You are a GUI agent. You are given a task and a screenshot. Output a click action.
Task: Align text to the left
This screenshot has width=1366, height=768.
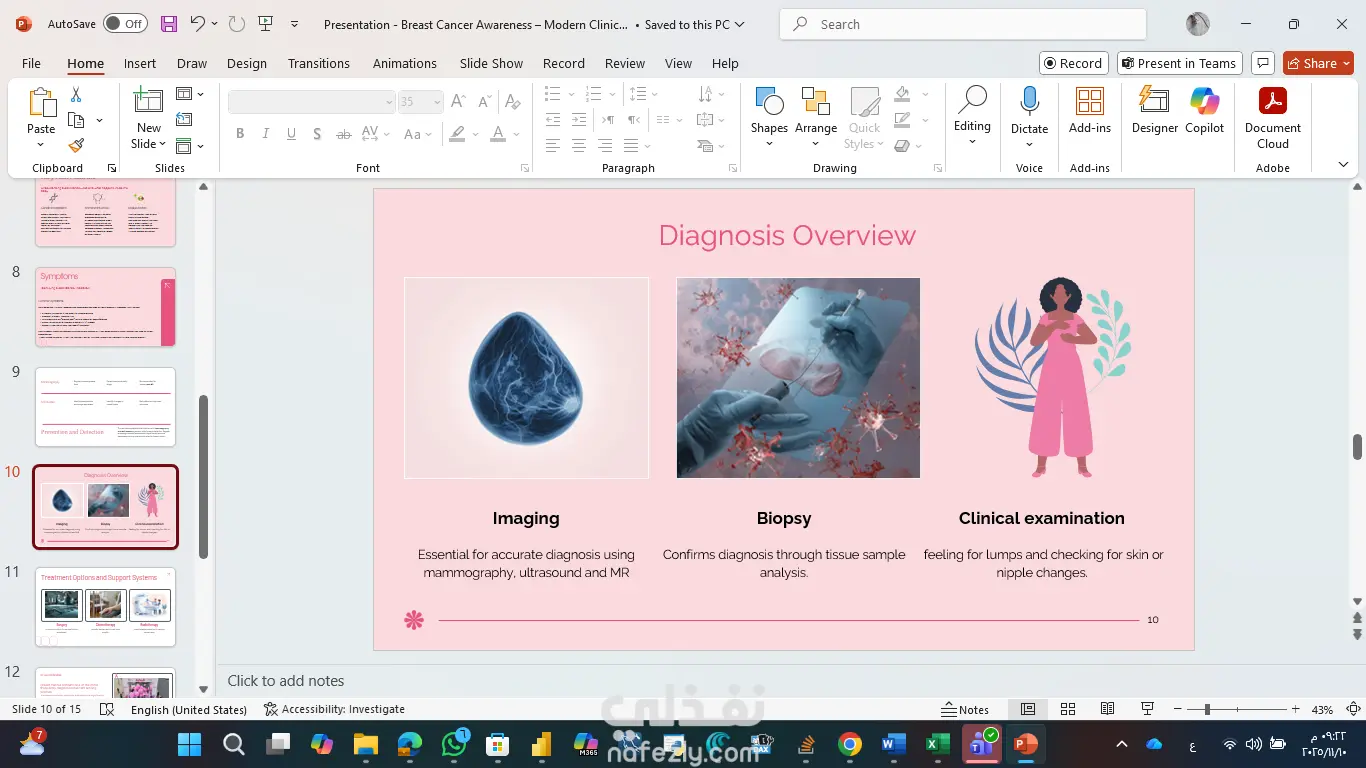coord(553,146)
